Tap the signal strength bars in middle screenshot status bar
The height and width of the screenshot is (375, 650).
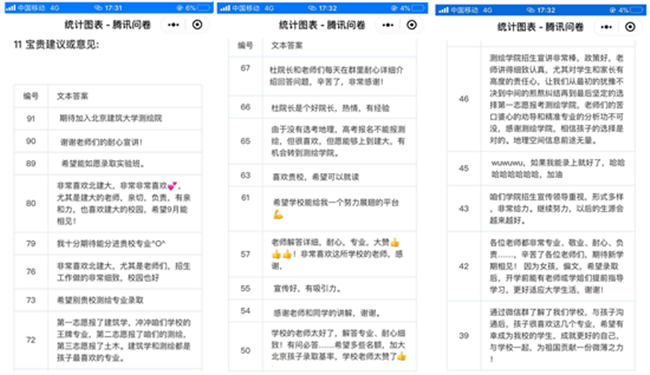(225, 8)
